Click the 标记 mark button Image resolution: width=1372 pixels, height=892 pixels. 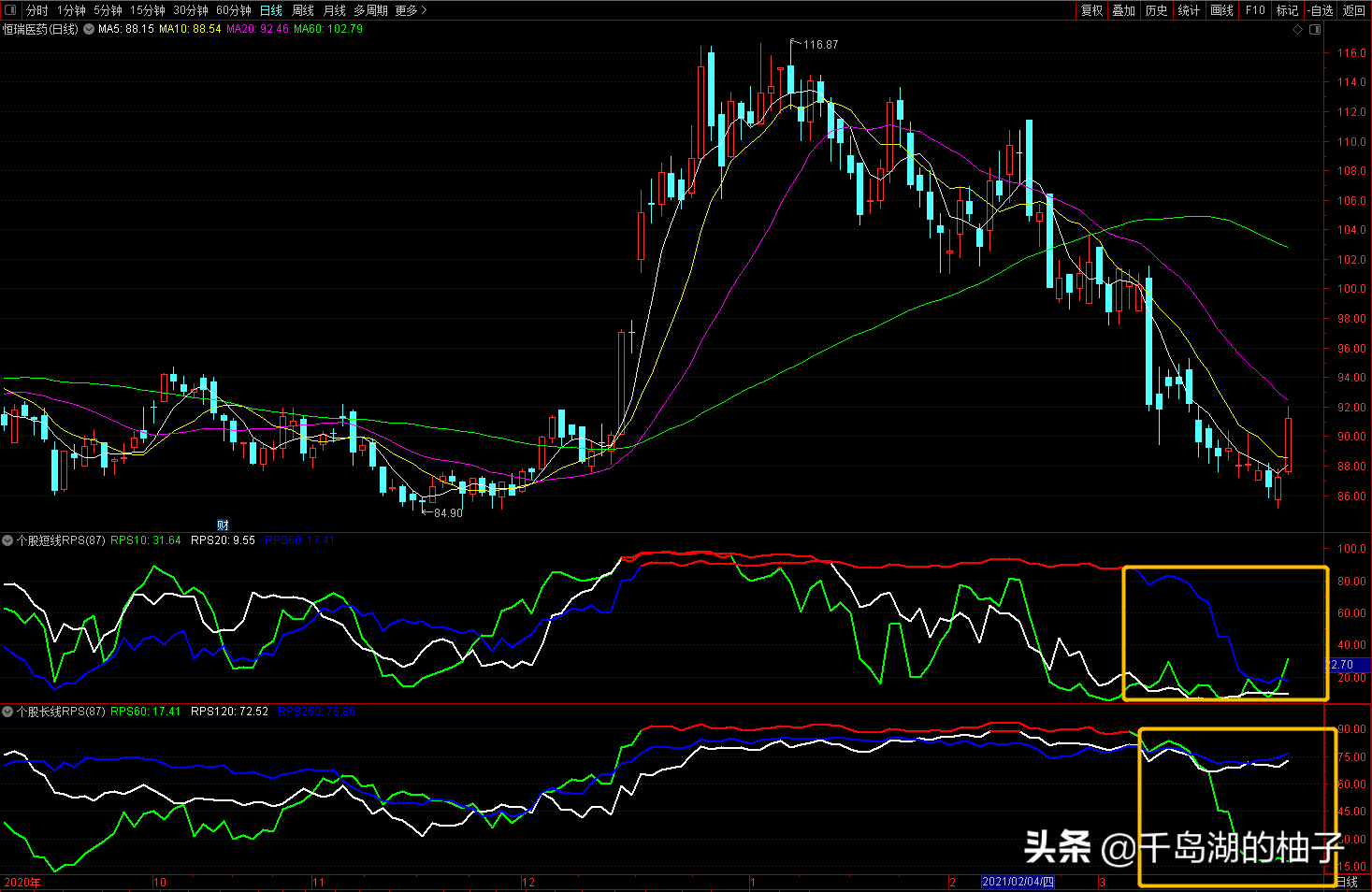pyautogui.click(x=1288, y=10)
